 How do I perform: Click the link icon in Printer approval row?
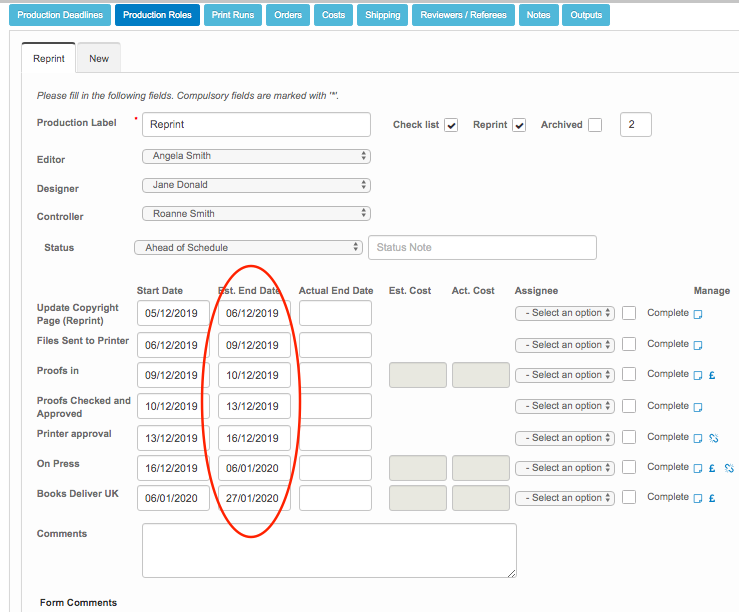(714, 438)
